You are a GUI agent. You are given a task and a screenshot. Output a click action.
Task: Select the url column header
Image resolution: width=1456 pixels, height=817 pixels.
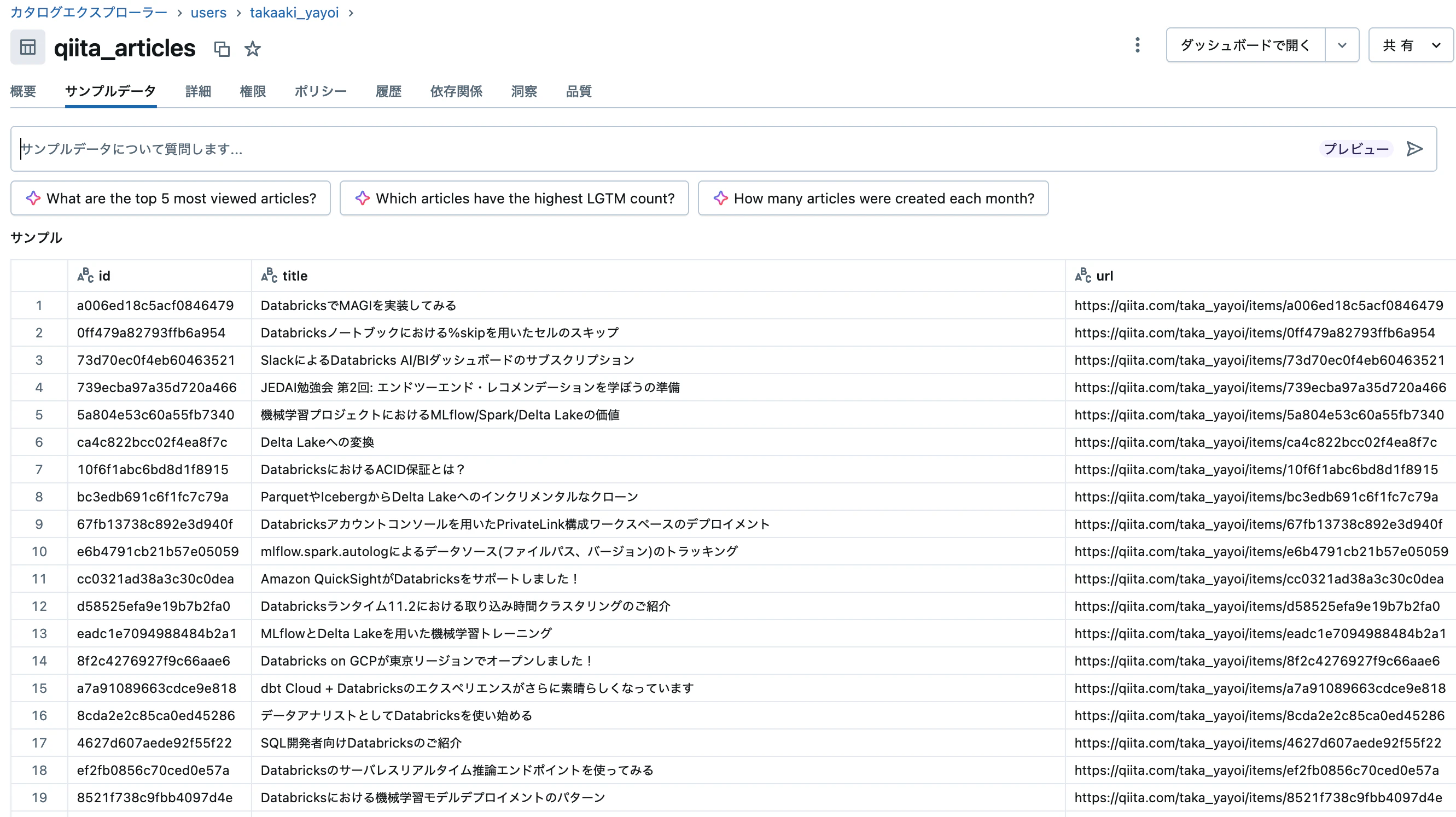(1261, 276)
